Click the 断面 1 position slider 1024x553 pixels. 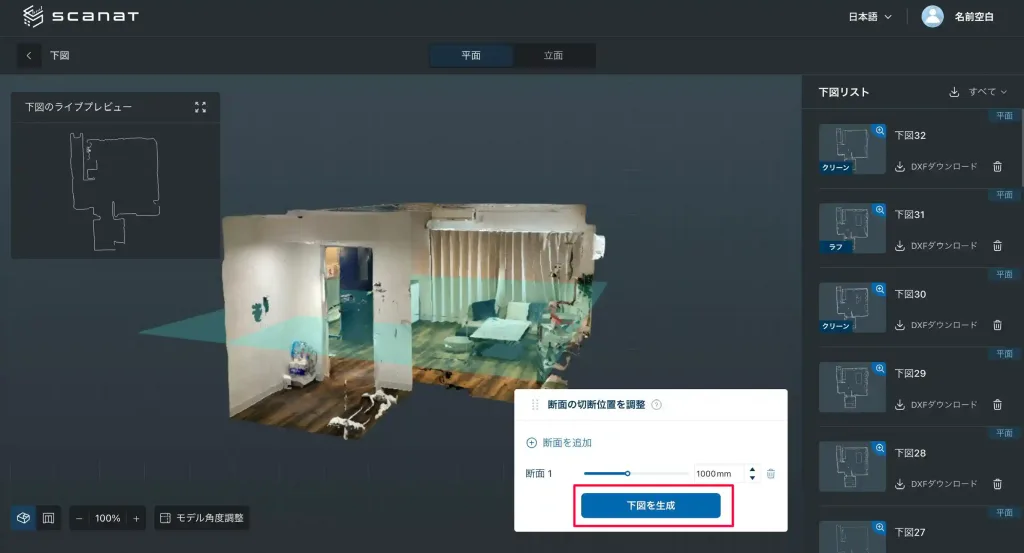(627, 474)
